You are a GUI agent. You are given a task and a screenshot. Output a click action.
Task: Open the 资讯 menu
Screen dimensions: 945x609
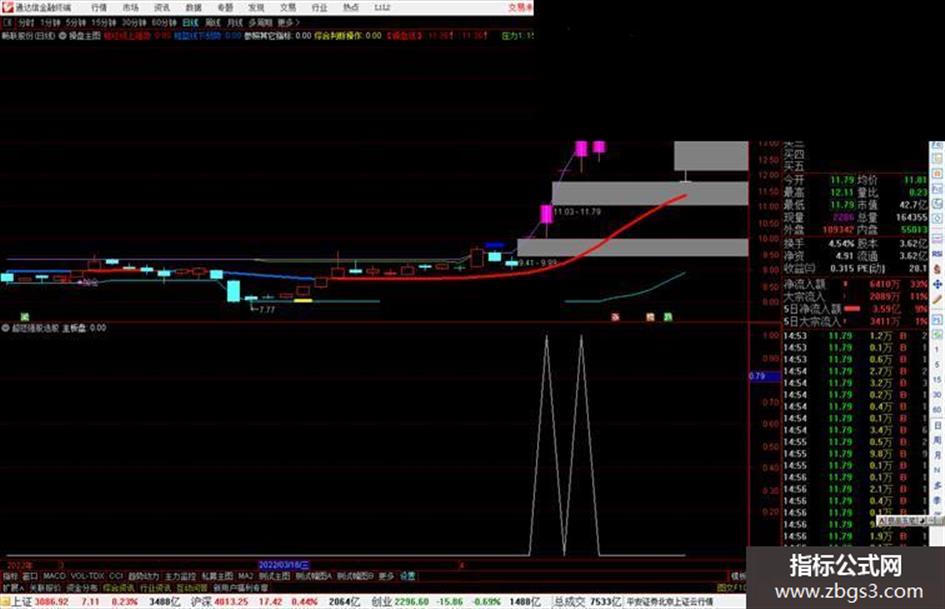(162, 7)
